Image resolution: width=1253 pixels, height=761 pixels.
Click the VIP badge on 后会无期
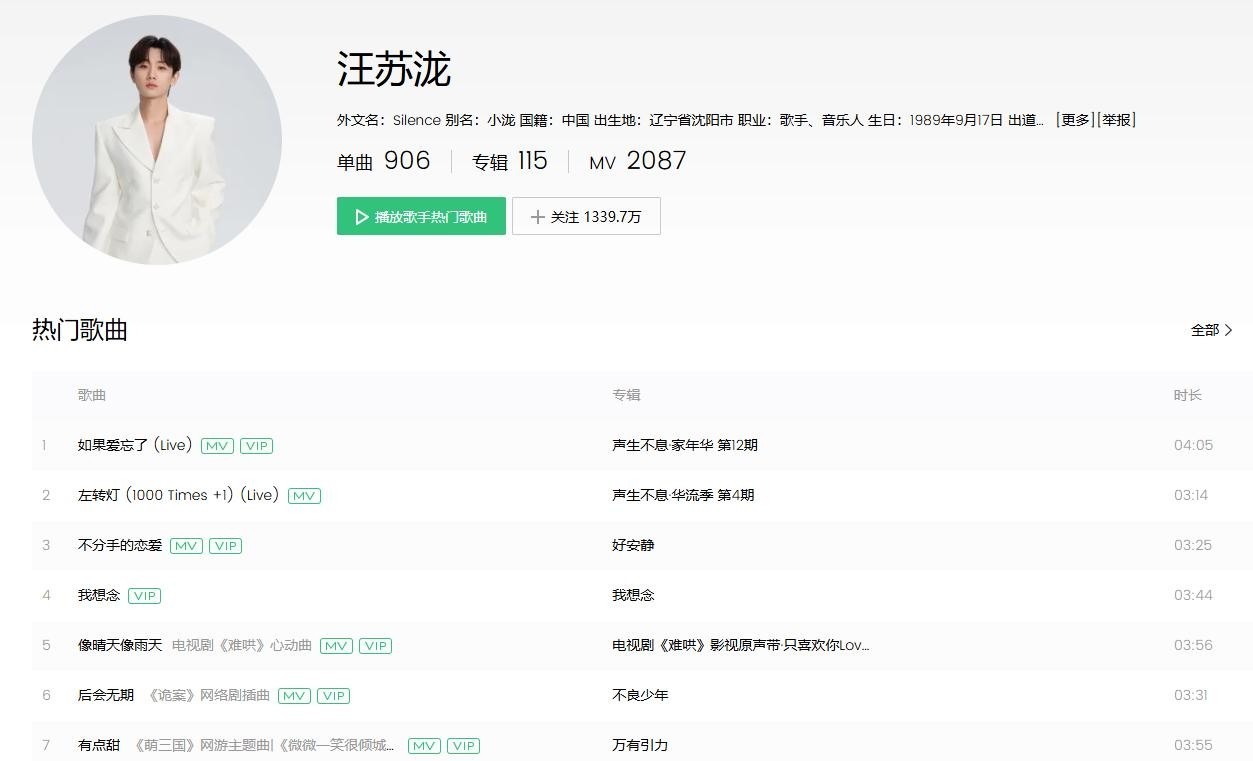(x=334, y=696)
